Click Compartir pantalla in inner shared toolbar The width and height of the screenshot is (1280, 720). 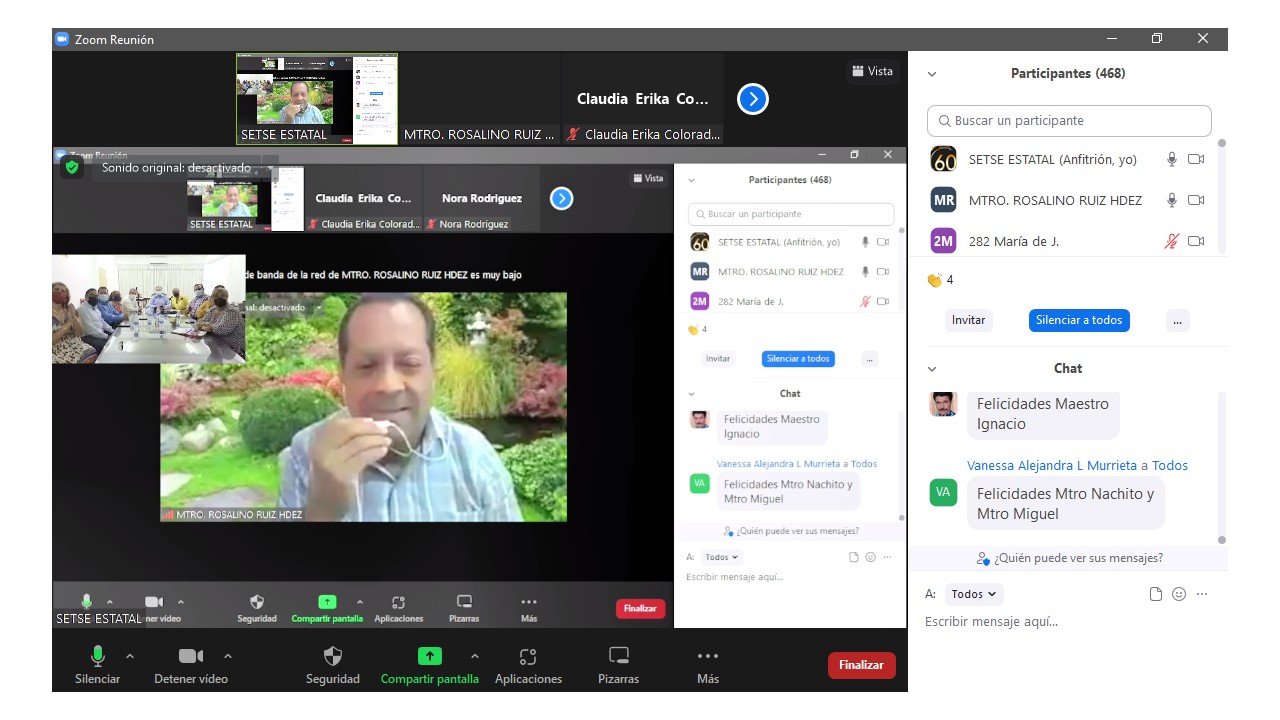tap(327, 608)
